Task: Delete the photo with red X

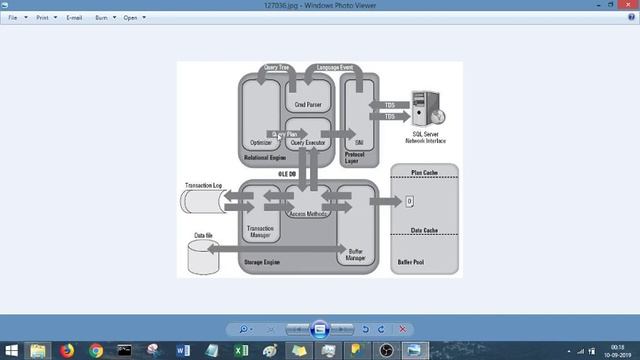Action: [402, 329]
